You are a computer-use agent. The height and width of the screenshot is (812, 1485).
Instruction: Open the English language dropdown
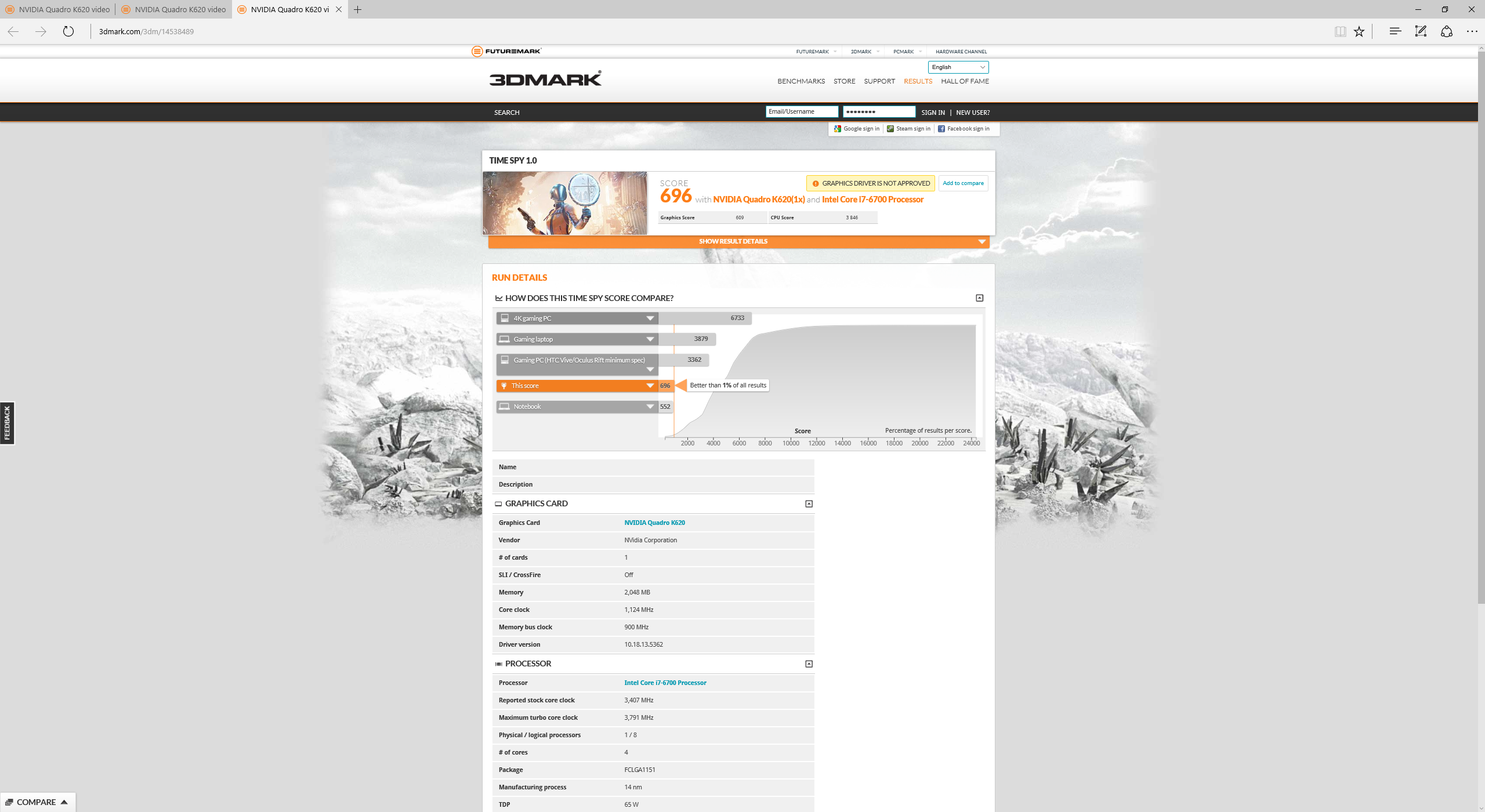[958, 67]
